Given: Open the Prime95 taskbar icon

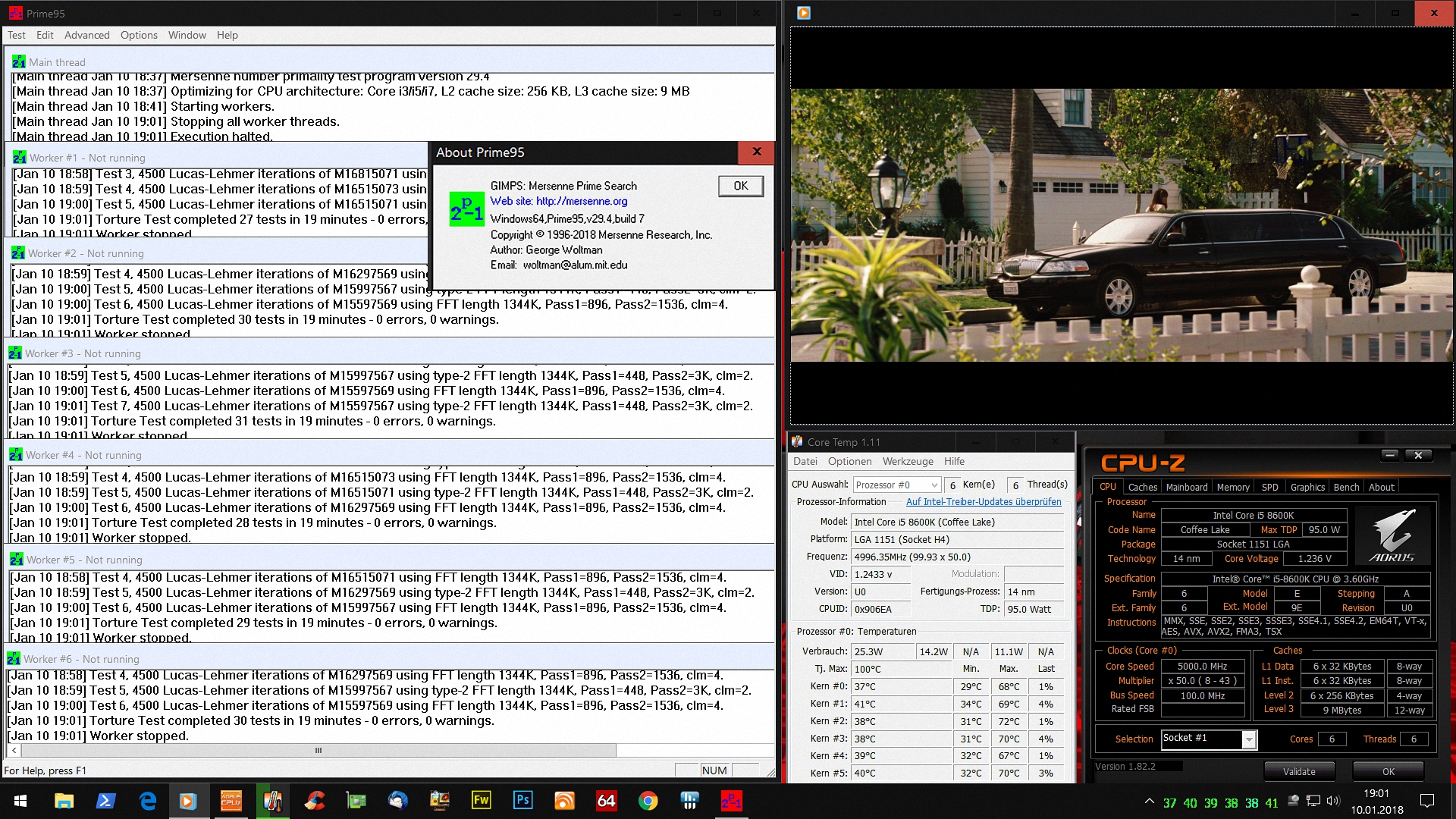Looking at the screenshot, I should click(731, 801).
